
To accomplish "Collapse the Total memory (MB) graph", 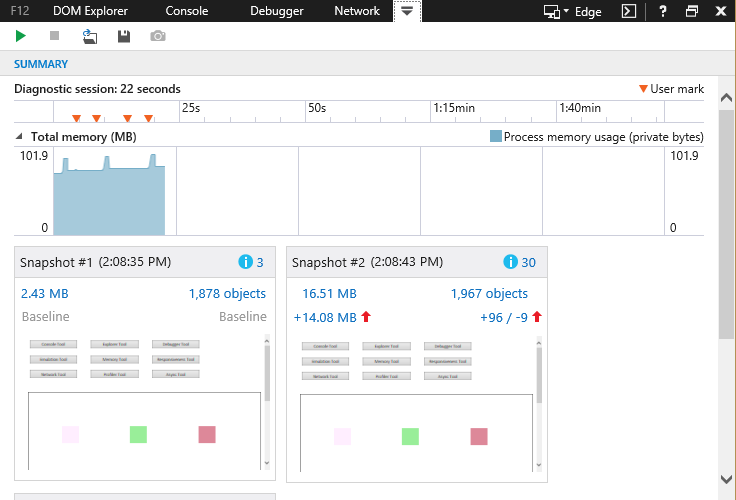I will [19, 137].
